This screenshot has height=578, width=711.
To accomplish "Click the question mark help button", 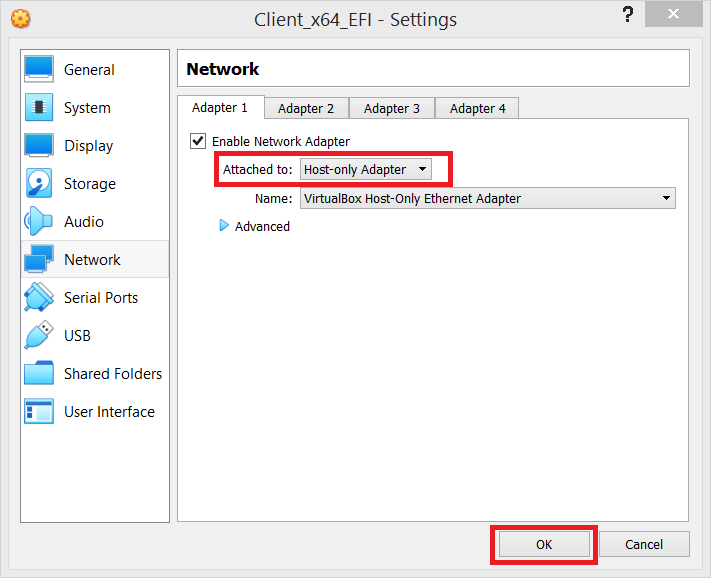I will [628, 15].
